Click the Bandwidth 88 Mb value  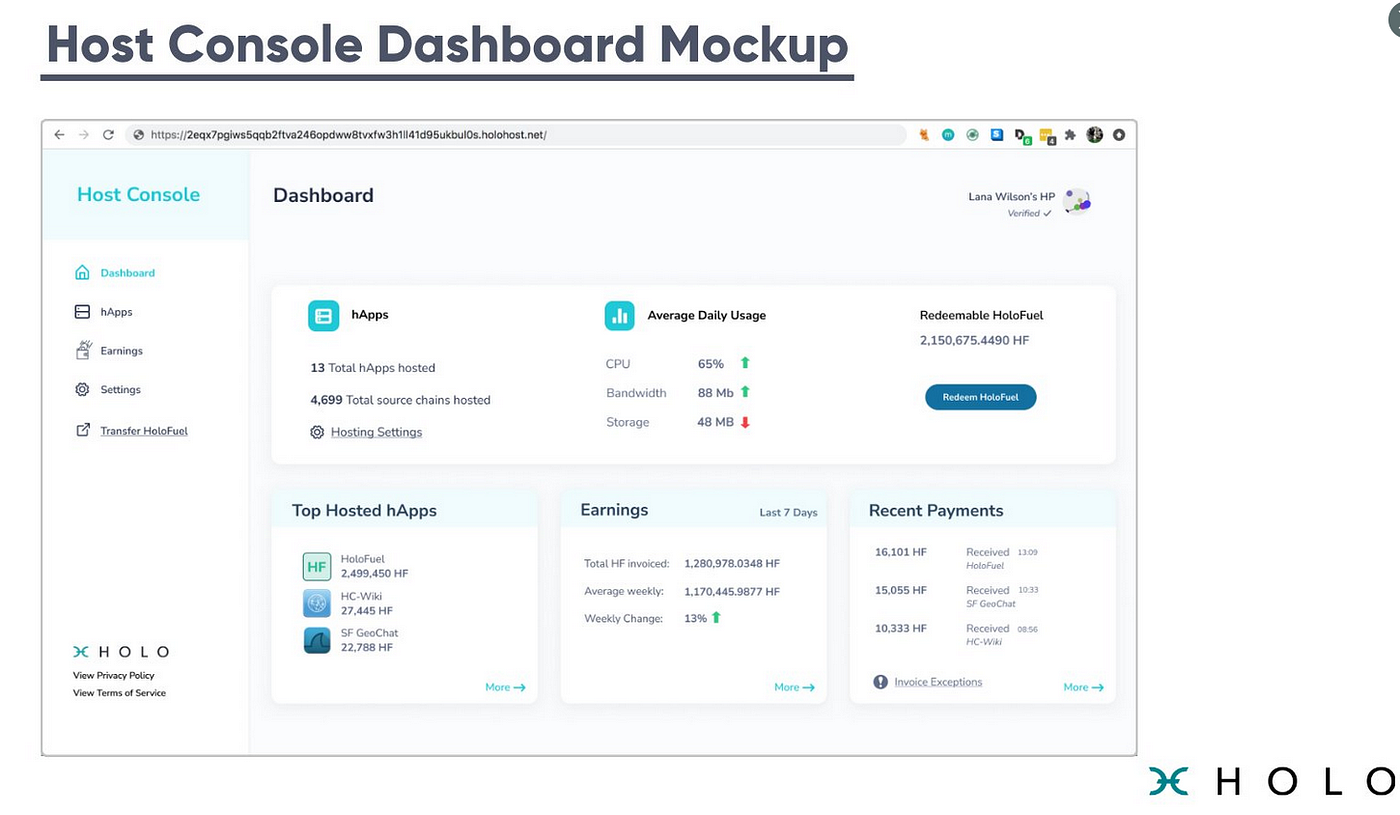pyautogui.click(x=716, y=393)
